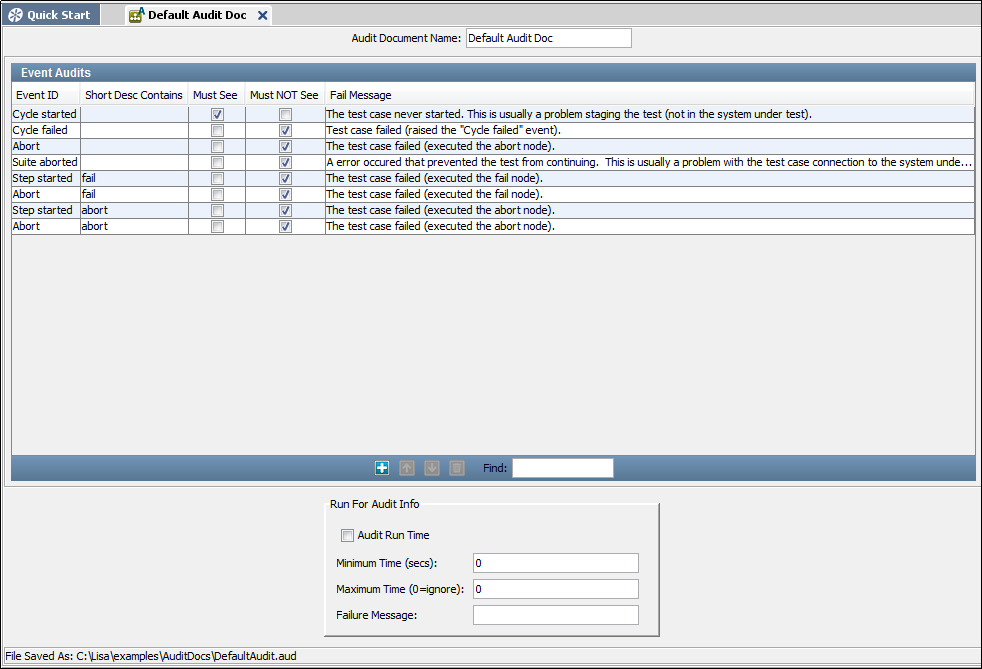Viewport: 982px width, 669px height.
Task: Check Must See for Step started abort
Action: tap(217, 210)
